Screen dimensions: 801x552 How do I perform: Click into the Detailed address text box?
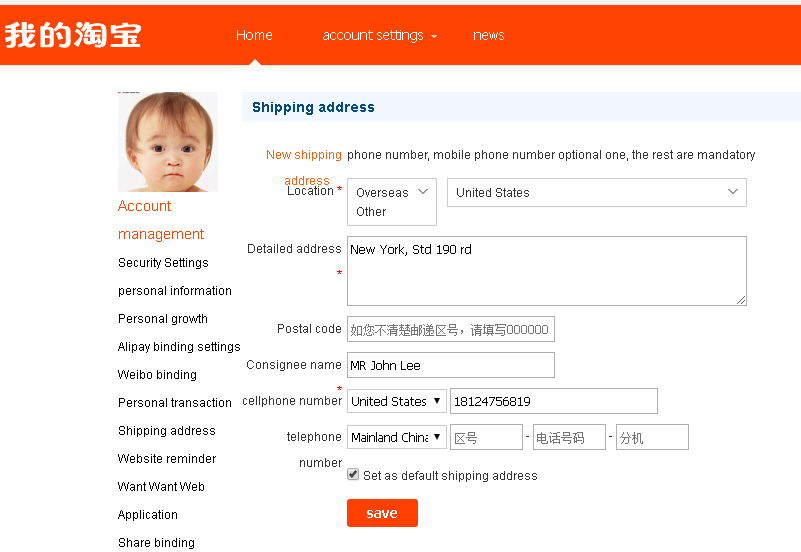546,271
